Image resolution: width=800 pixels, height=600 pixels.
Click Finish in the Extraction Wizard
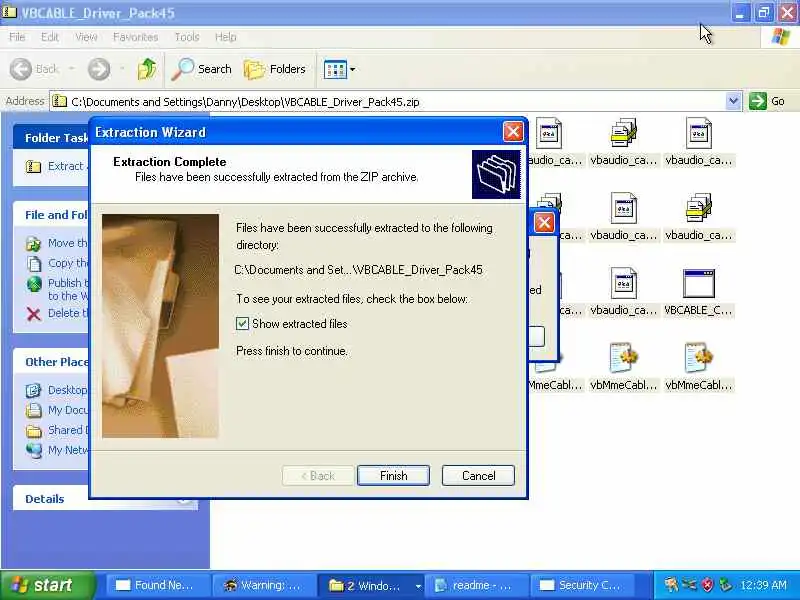pos(393,476)
